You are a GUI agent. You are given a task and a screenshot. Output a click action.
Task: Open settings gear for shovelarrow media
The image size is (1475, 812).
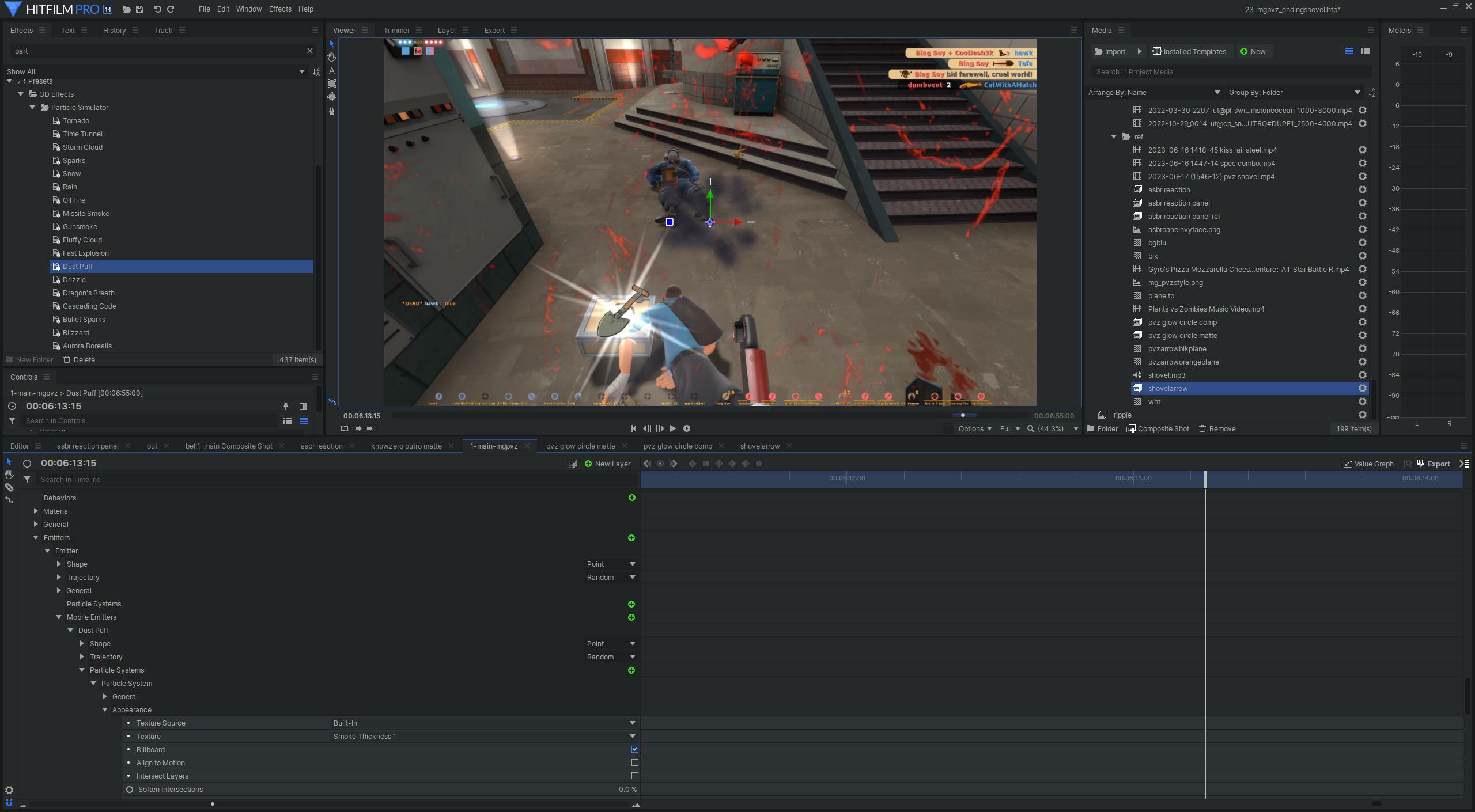(x=1363, y=389)
